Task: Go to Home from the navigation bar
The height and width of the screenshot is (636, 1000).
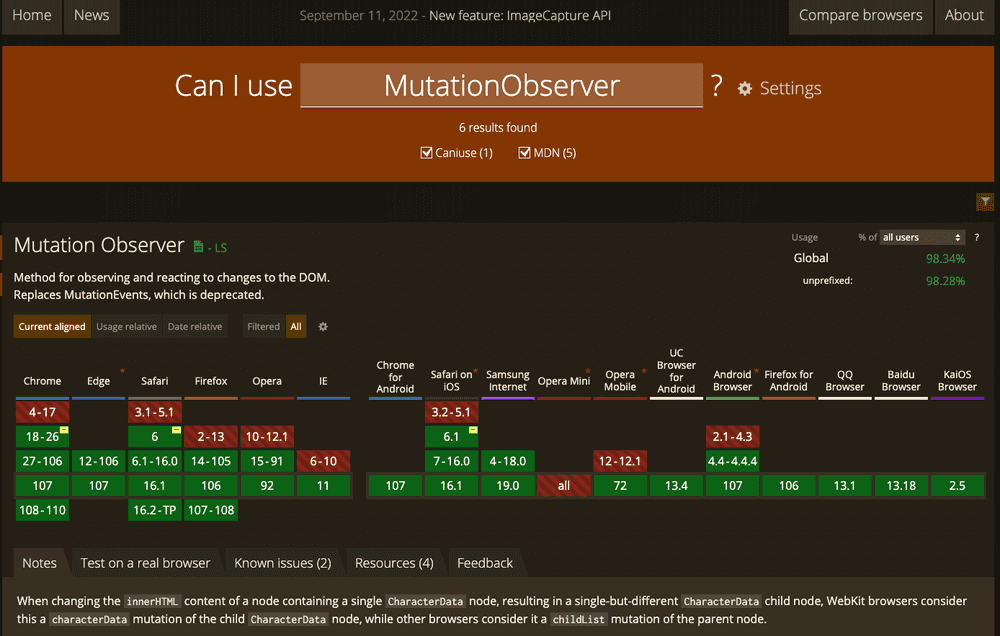Action: pyautogui.click(x=31, y=15)
